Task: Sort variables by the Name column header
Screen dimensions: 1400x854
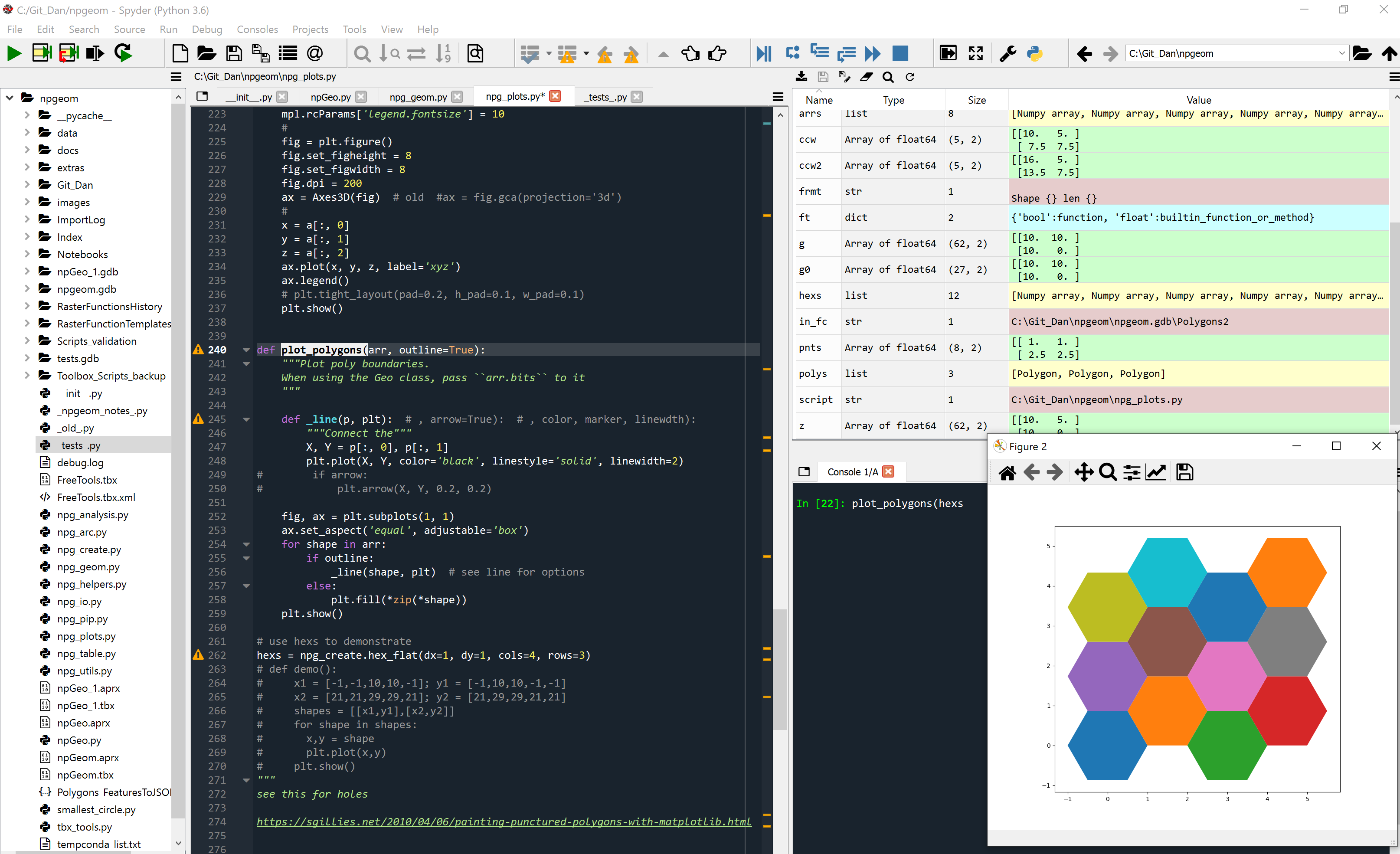Action: (819, 100)
